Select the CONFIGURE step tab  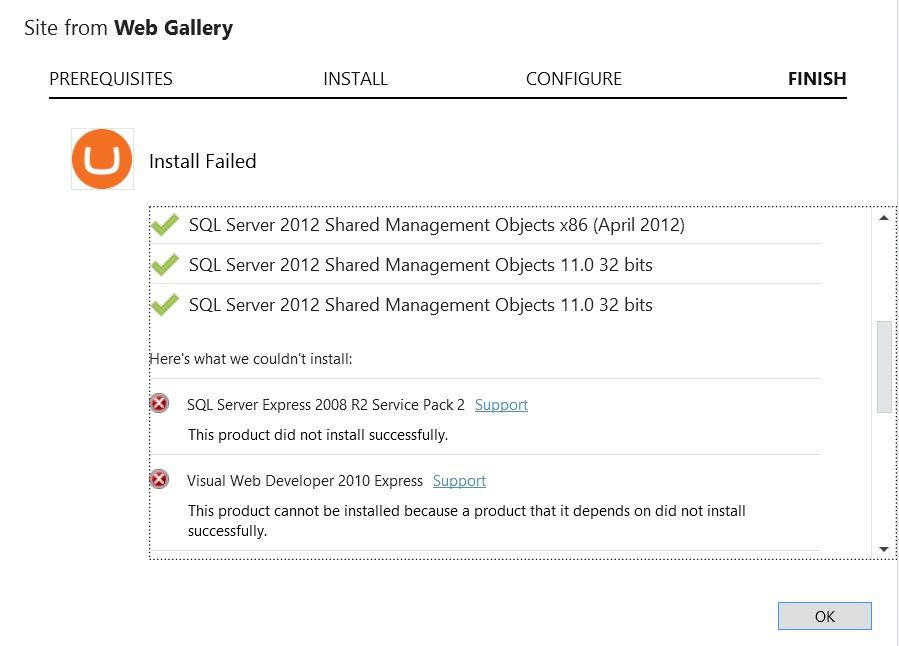click(574, 79)
